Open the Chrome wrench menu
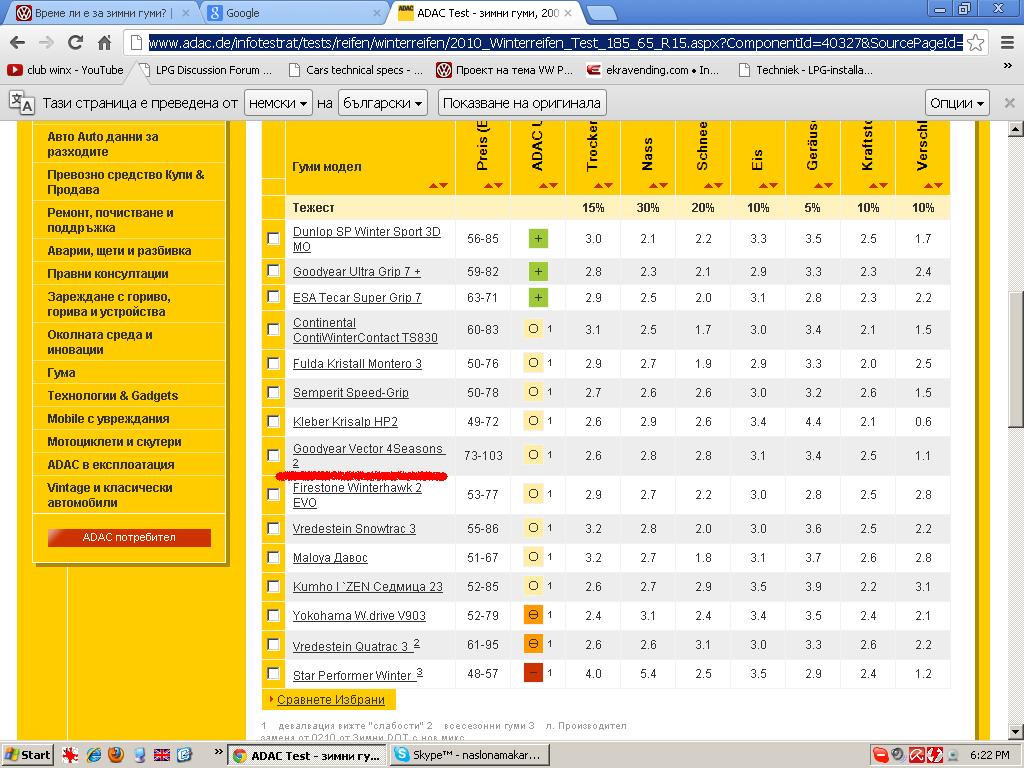The width and height of the screenshot is (1024, 768). click(x=1007, y=43)
